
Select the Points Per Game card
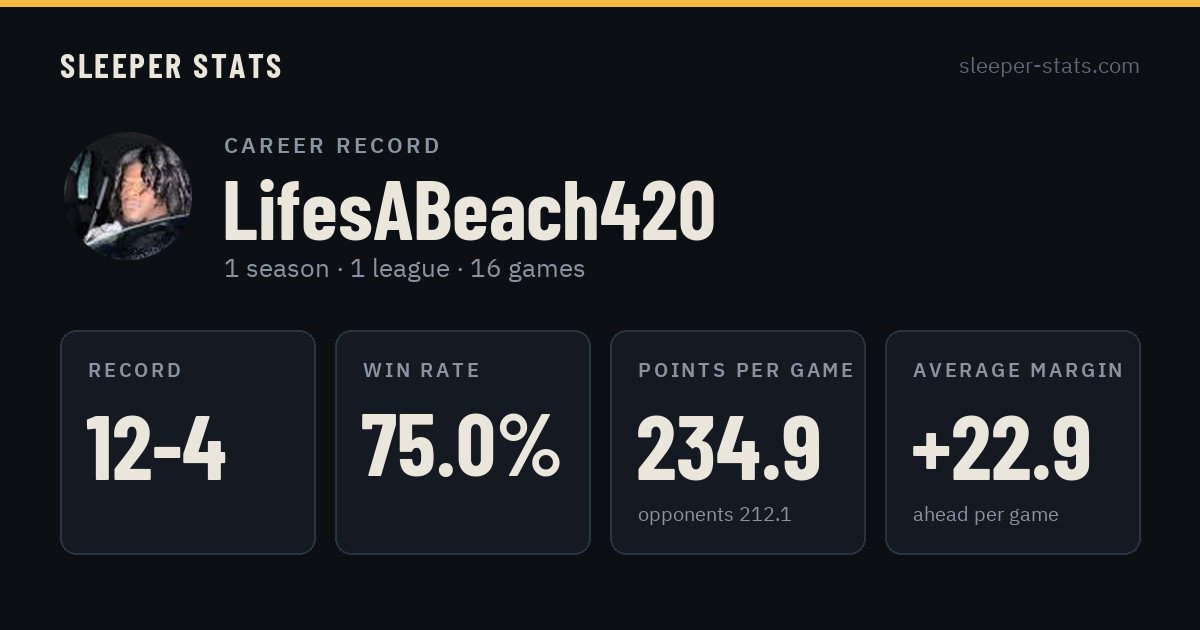tap(738, 442)
